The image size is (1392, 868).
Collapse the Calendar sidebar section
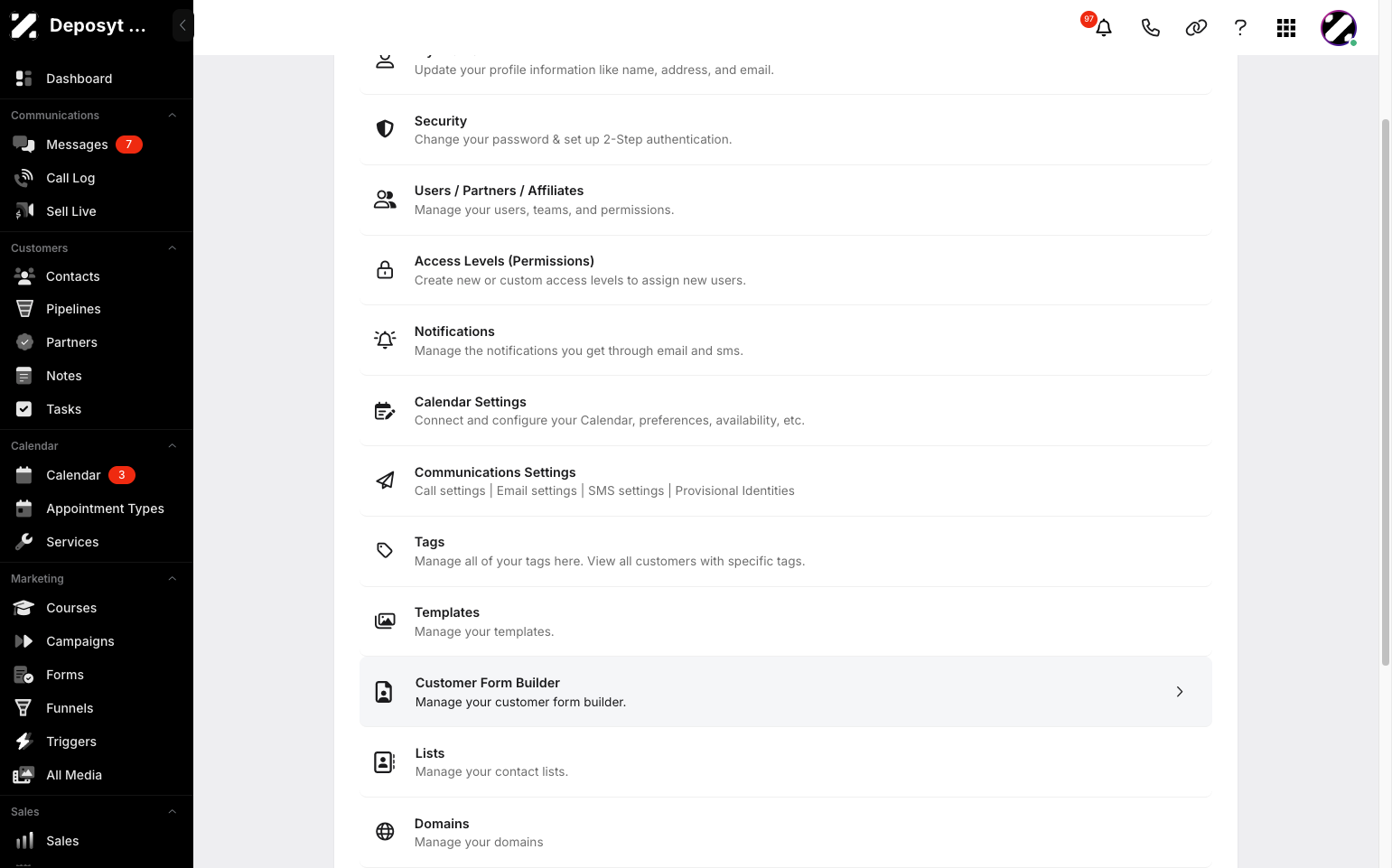point(172,446)
